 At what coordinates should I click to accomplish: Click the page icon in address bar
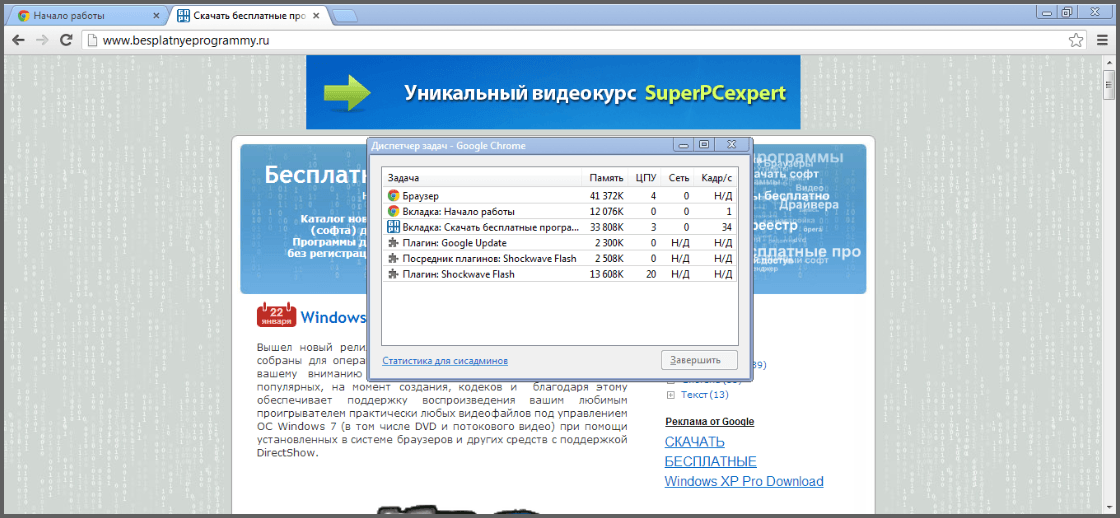(91, 41)
